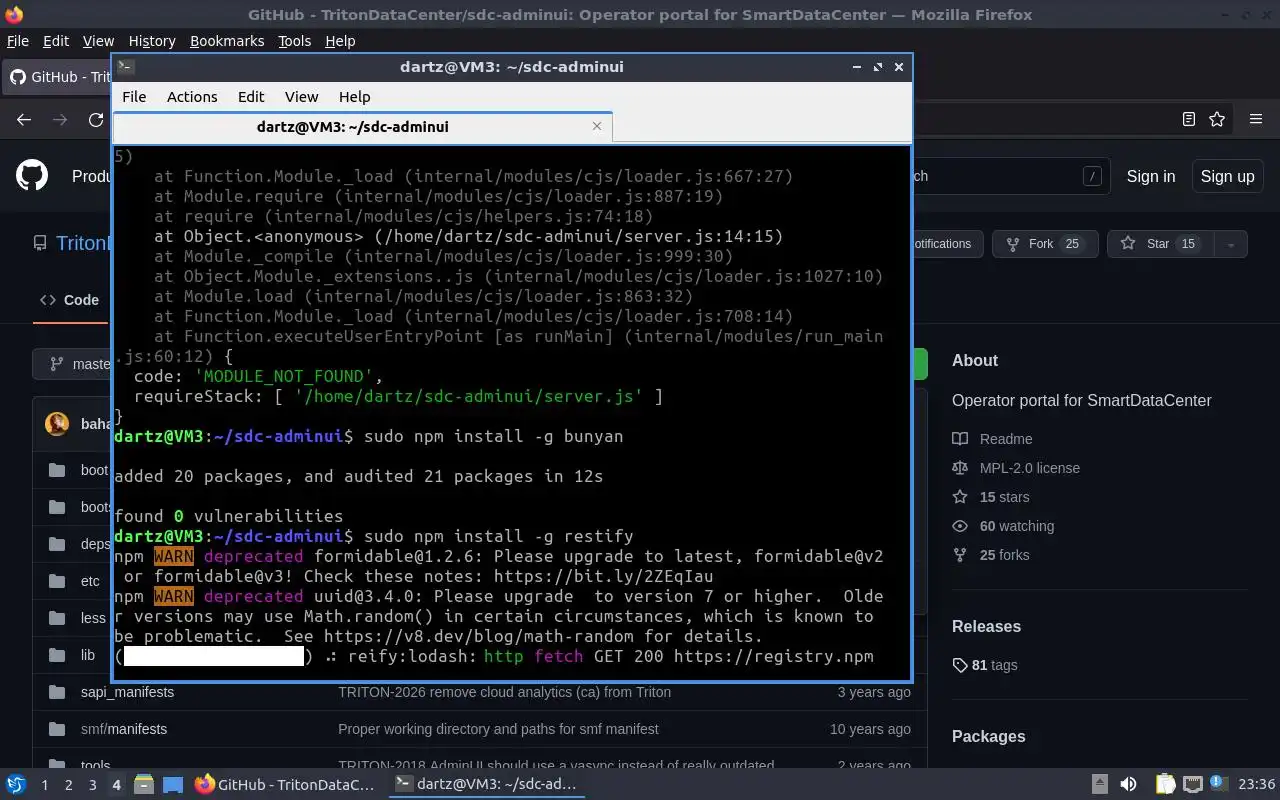Bookmark this page with star icon
The image size is (1280, 800).
pyautogui.click(x=1217, y=119)
